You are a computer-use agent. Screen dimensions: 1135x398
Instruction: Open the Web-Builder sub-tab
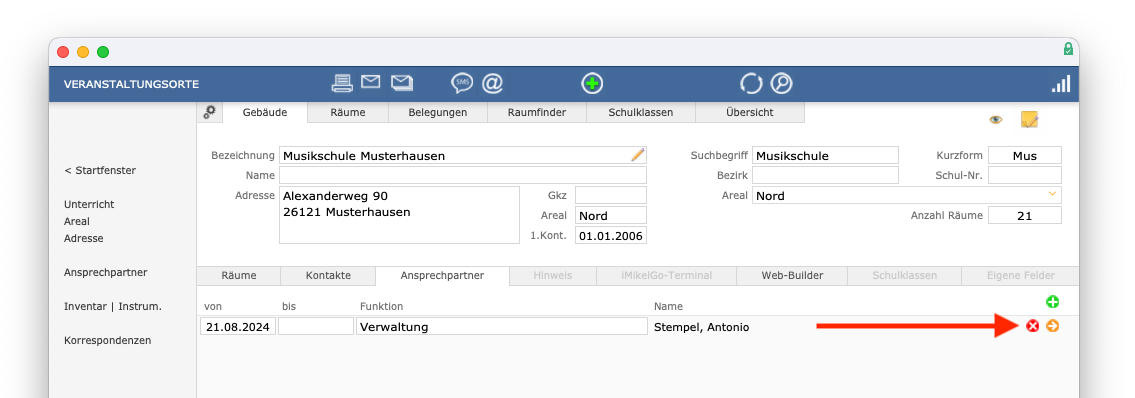[x=792, y=275]
